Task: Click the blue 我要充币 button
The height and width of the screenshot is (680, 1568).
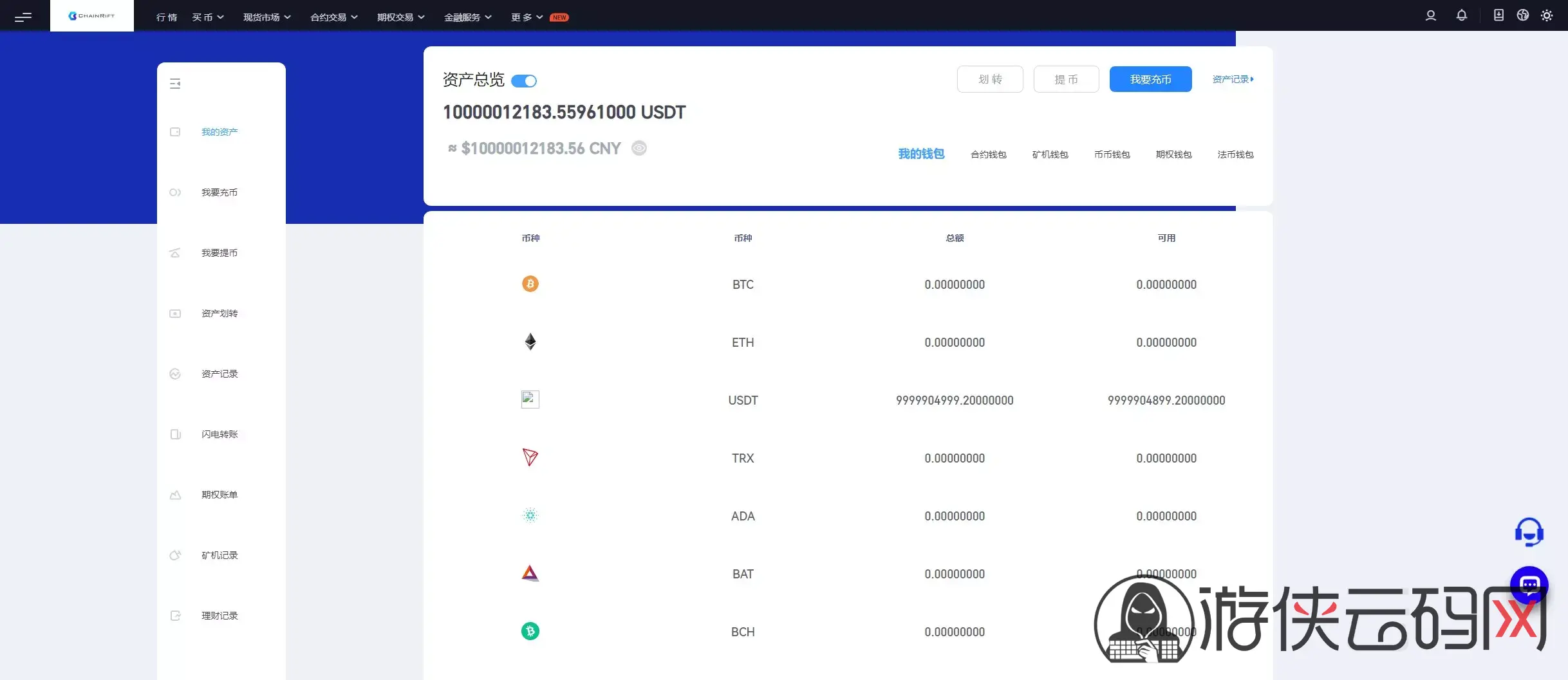Action: point(1150,79)
